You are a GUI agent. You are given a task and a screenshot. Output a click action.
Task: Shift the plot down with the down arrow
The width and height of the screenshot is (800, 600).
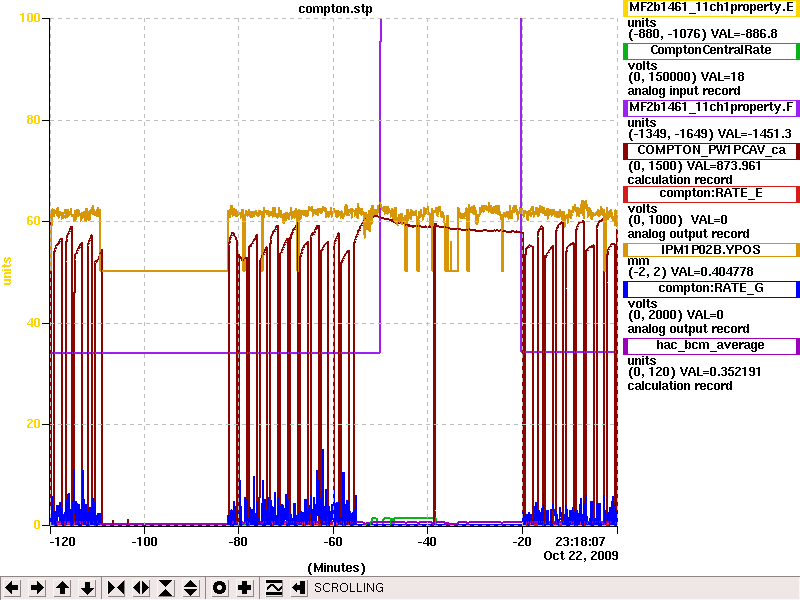tap(87, 588)
